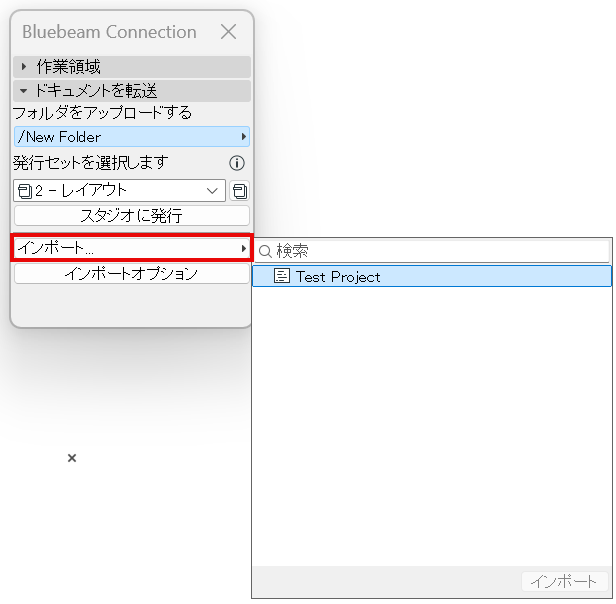616x604 pixels.
Task: Click the magnifier icon in the search box
Action: click(266, 252)
